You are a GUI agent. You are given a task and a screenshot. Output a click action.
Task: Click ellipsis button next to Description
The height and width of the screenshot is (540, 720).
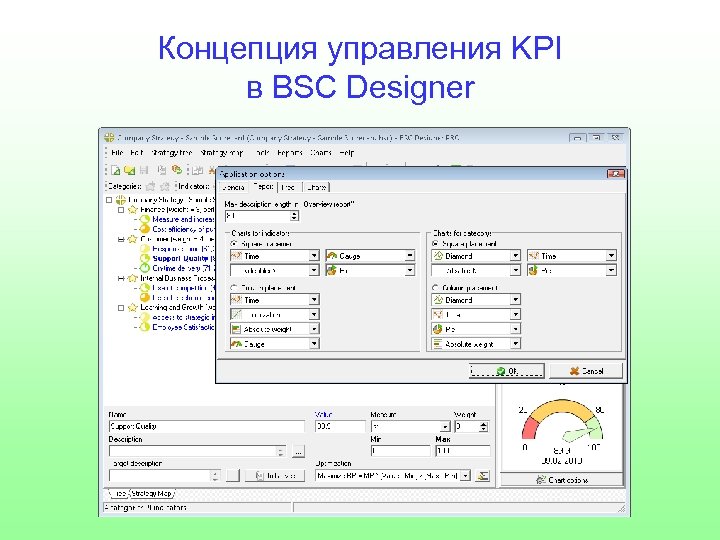tap(298, 452)
